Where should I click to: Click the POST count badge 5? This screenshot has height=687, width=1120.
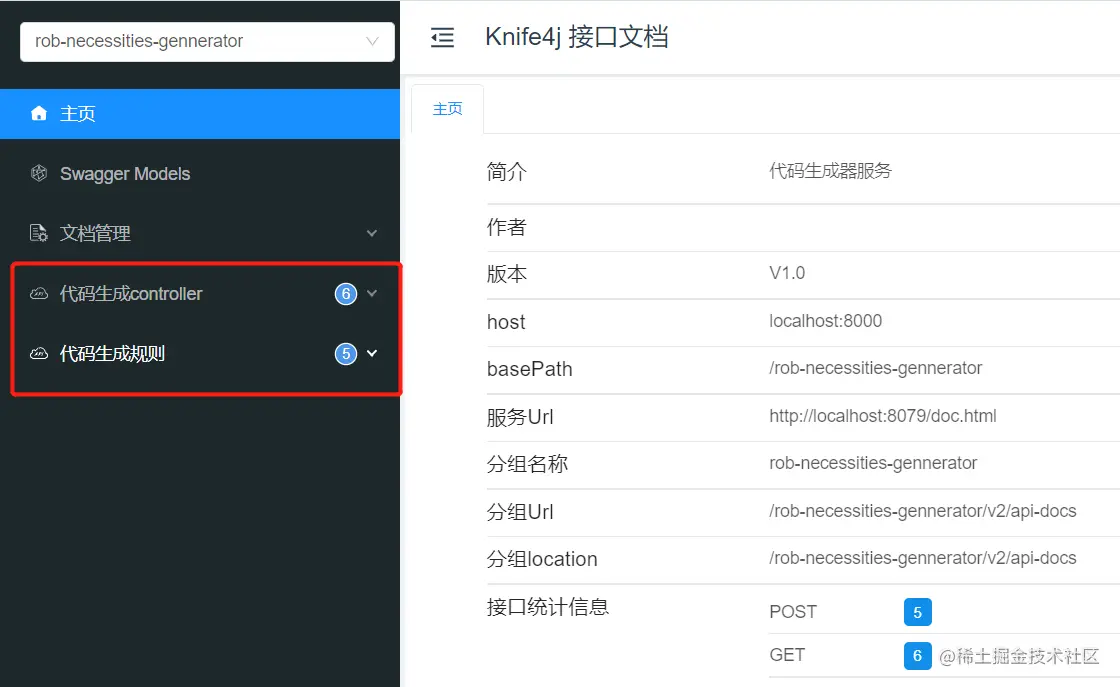pyautogui.click(x=917, y=612)
